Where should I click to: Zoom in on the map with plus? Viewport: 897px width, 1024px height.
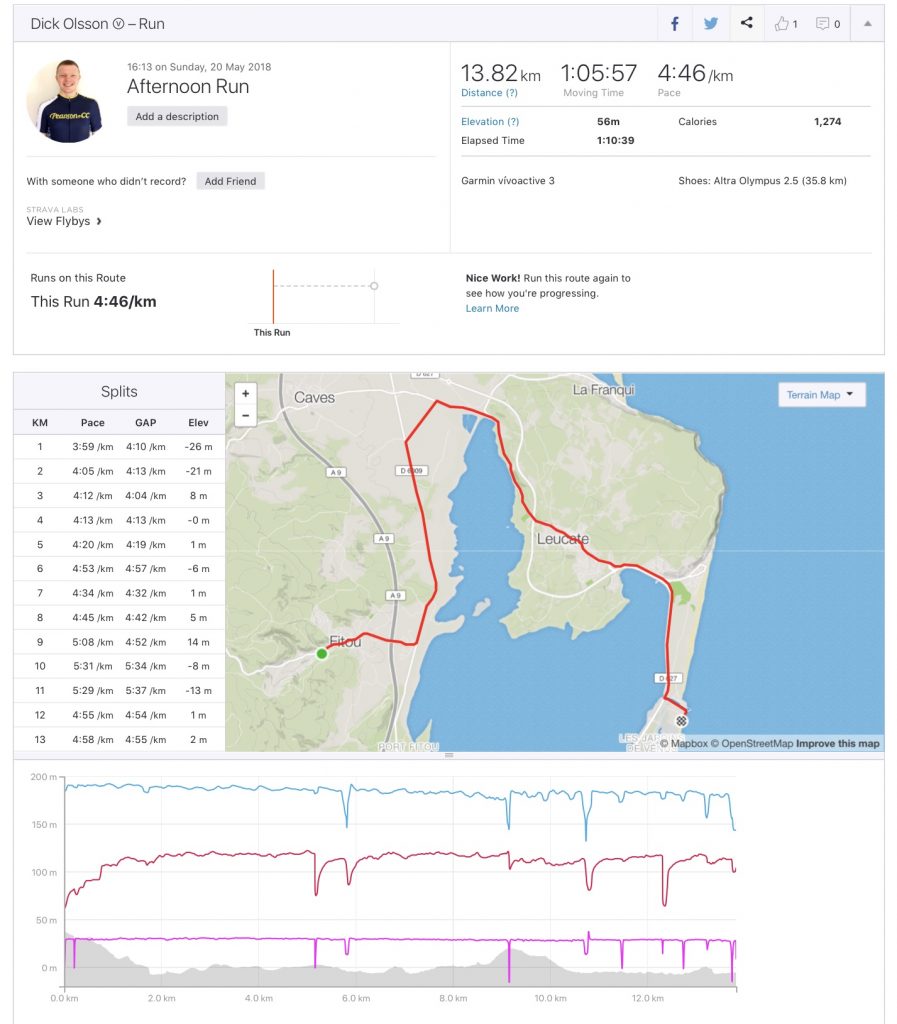[x=245, y=393]
